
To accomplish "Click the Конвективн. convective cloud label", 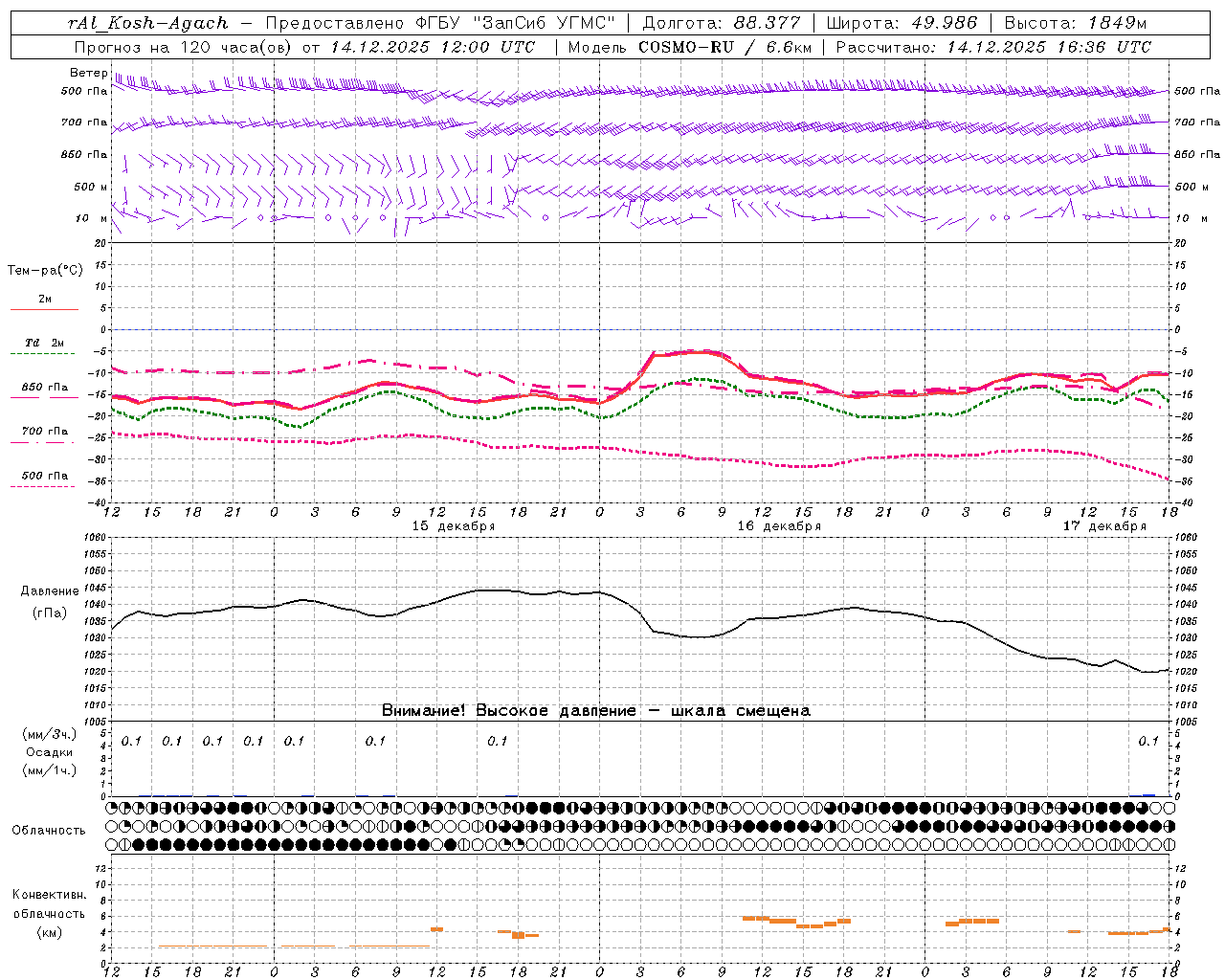I will click(50, 895).
